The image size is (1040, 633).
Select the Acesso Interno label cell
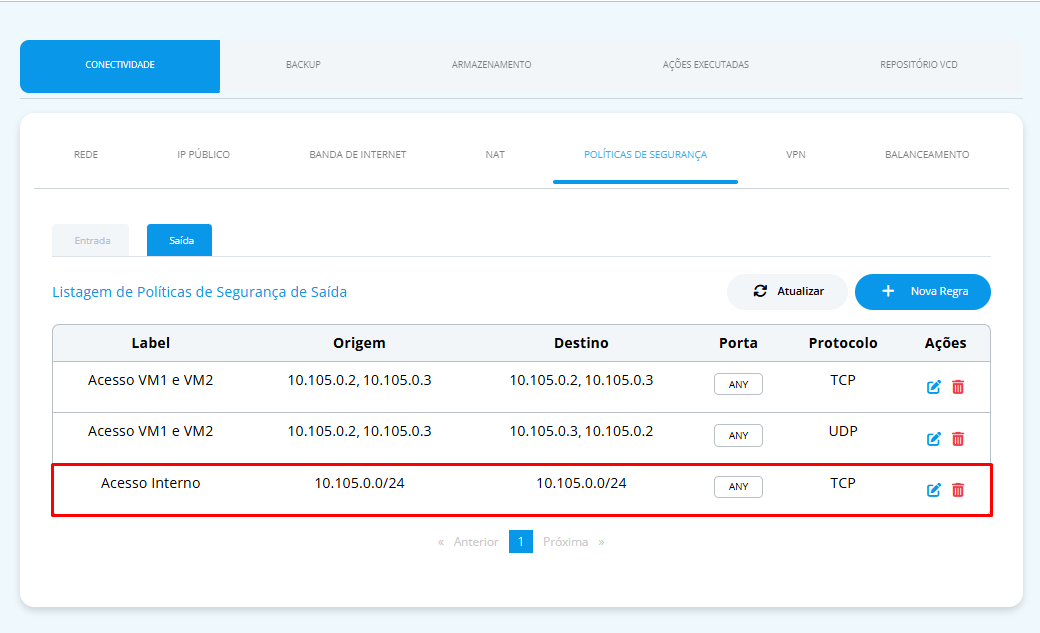151,483
